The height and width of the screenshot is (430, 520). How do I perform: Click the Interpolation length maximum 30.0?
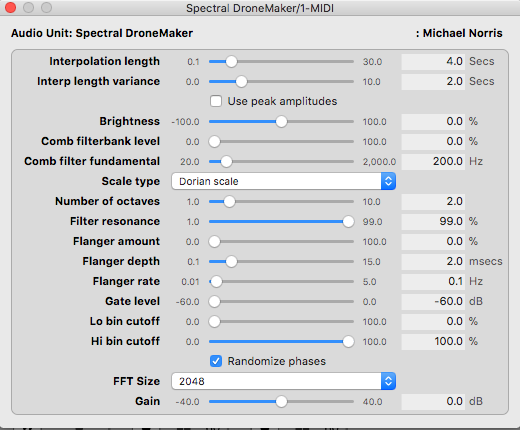[x=372, y=62]
